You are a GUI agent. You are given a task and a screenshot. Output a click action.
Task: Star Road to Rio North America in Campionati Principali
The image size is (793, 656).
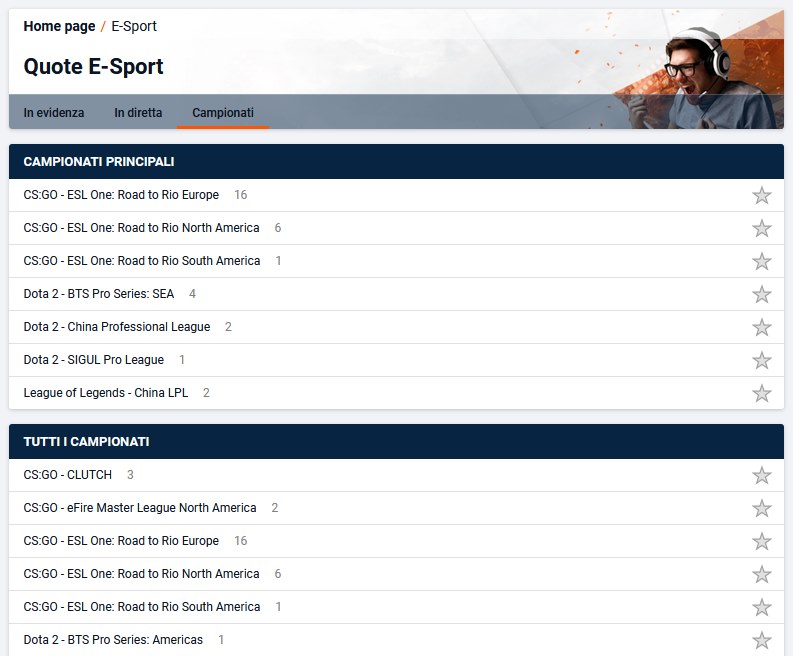click(761, 228)
